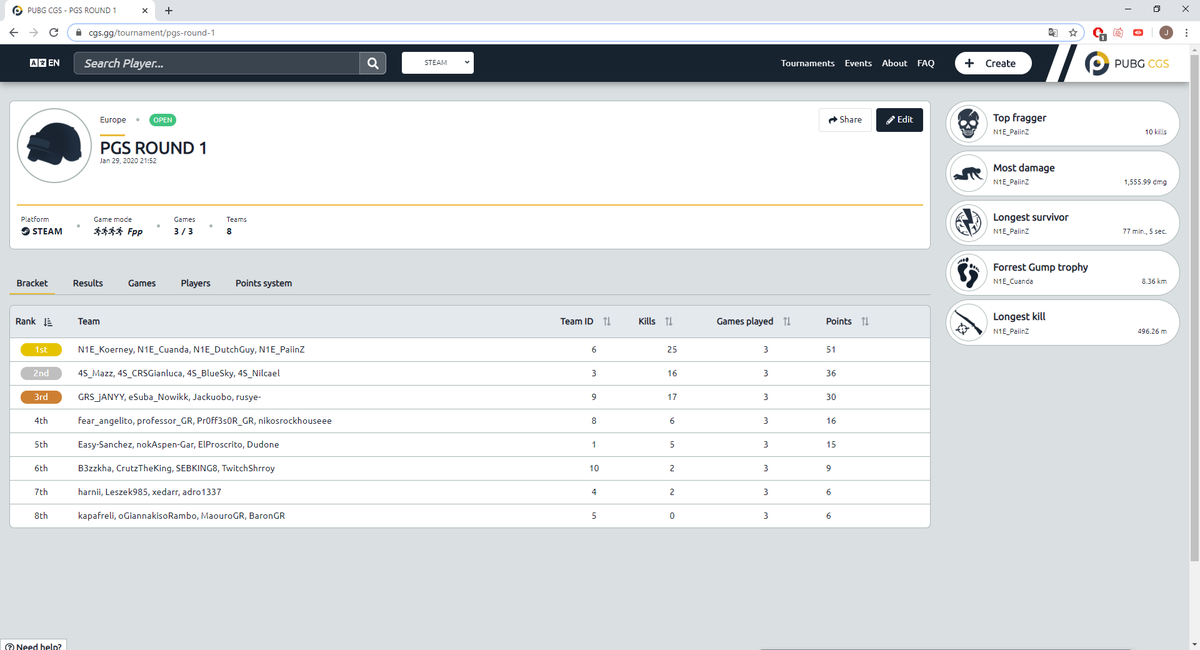Click the translate page icon
This screenshot has height=650, width=1200.
click(1052, 32)
